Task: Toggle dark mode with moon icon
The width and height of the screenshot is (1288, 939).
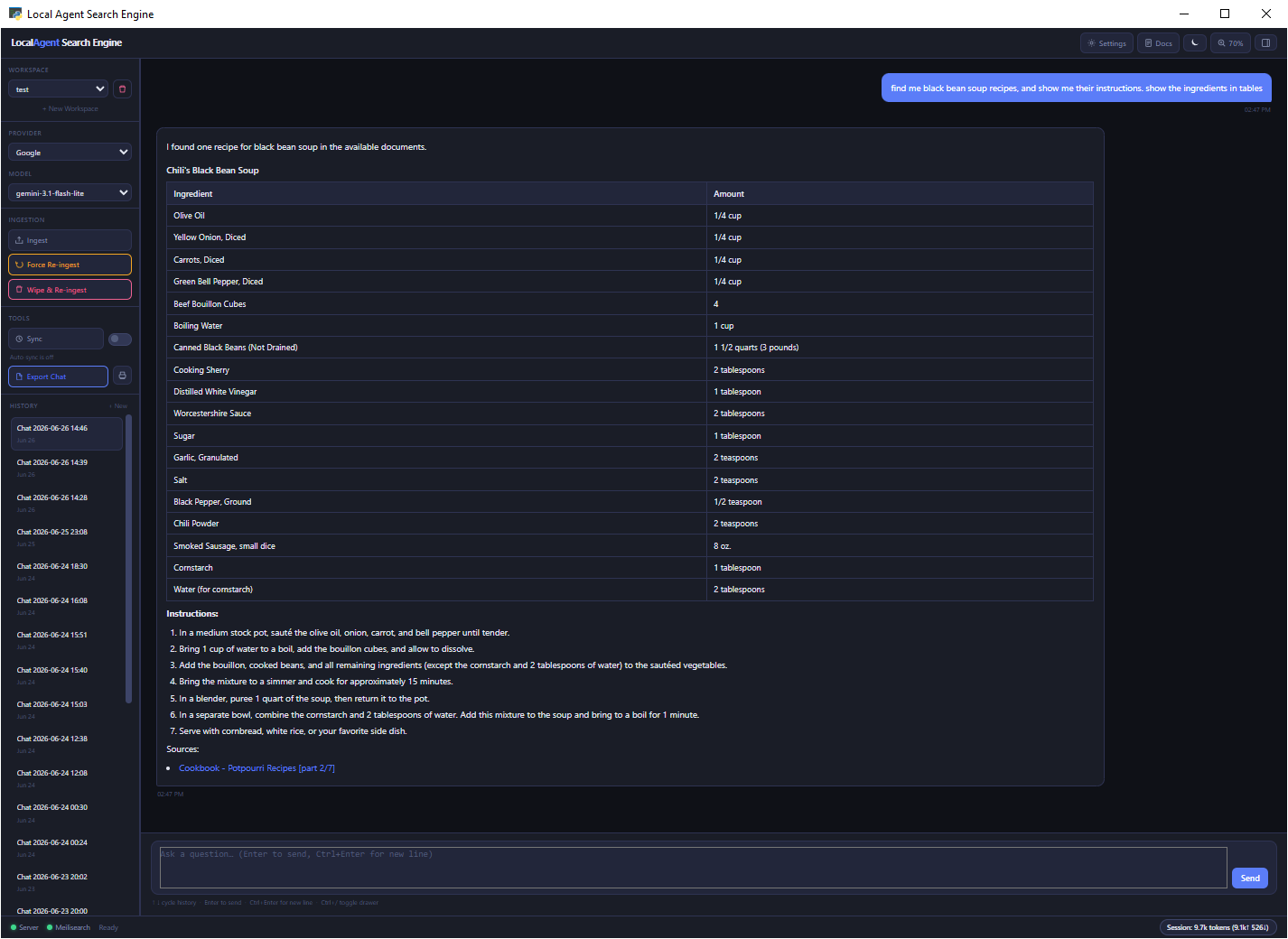Action: [1195, 42]
